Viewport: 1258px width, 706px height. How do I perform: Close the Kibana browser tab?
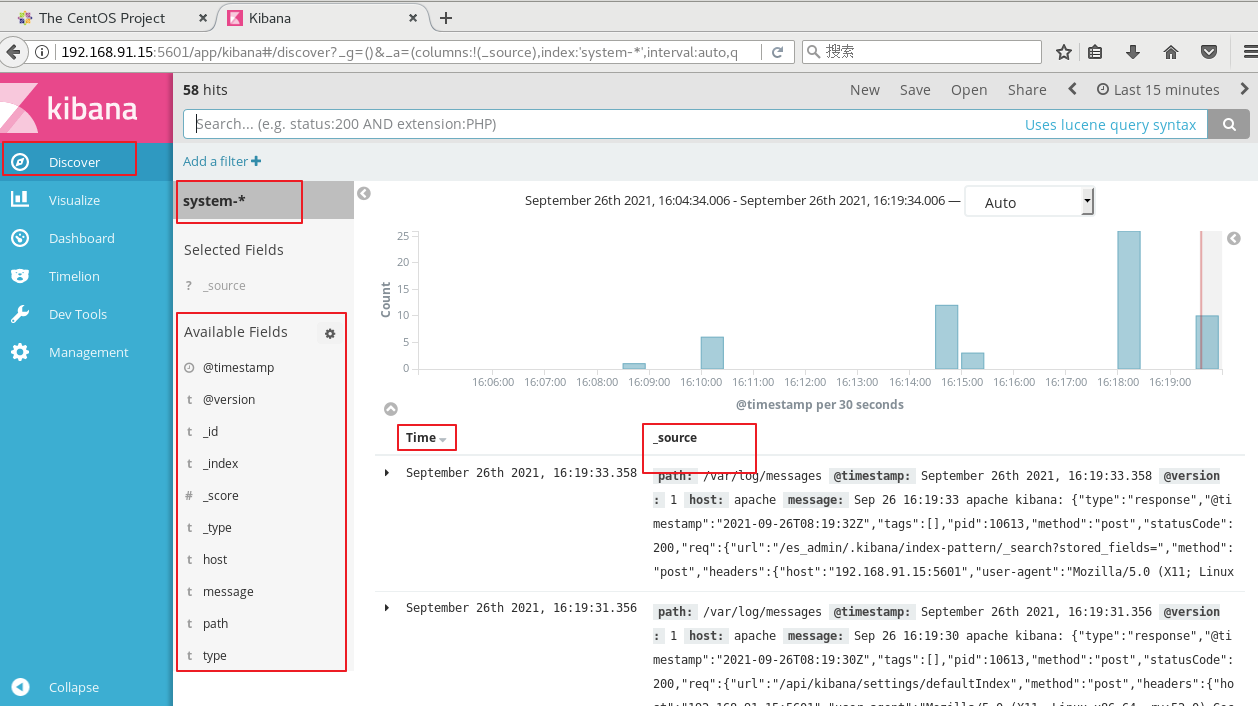tap(414, 18)
